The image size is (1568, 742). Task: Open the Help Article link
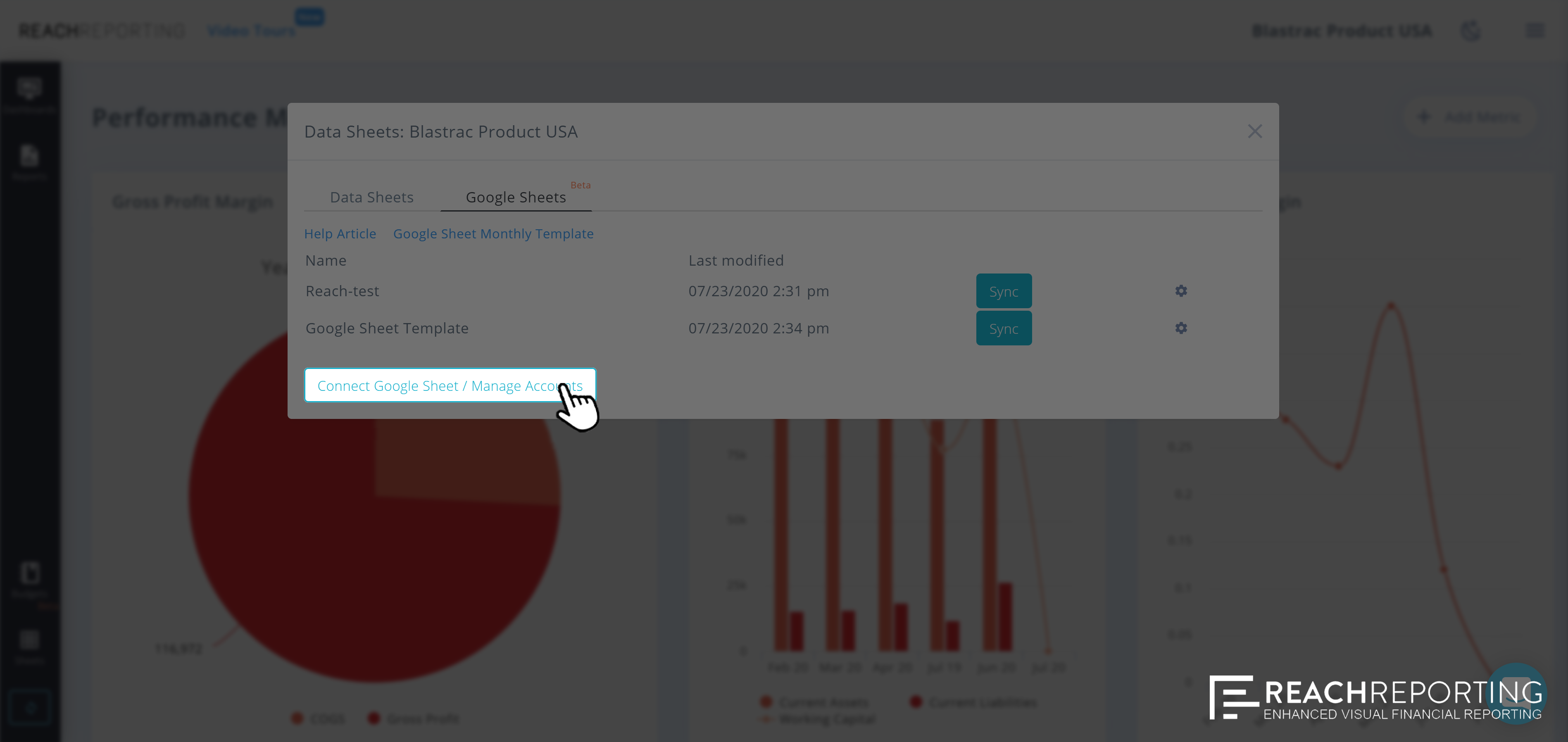(340, 234)
